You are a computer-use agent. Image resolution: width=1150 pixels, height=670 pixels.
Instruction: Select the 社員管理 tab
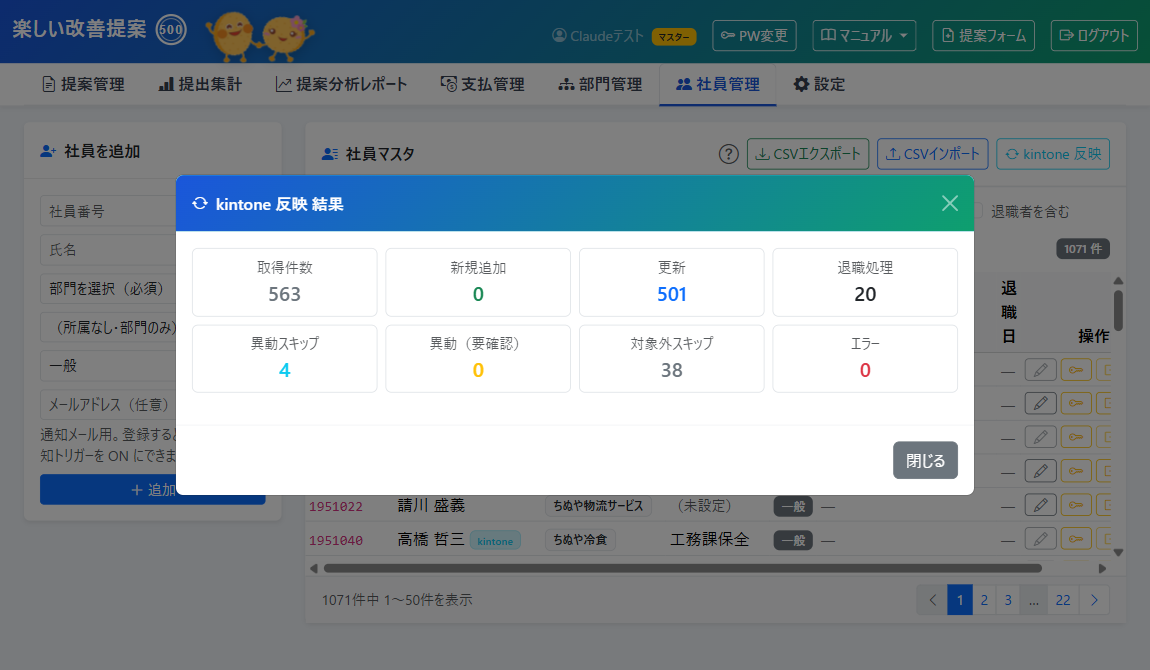click(x=717, y=84)
